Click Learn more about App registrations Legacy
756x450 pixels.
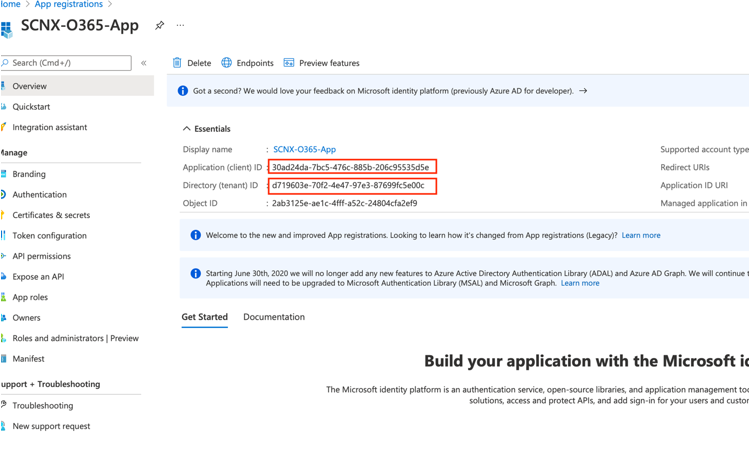pyautogui.click(x=640, y=236)
